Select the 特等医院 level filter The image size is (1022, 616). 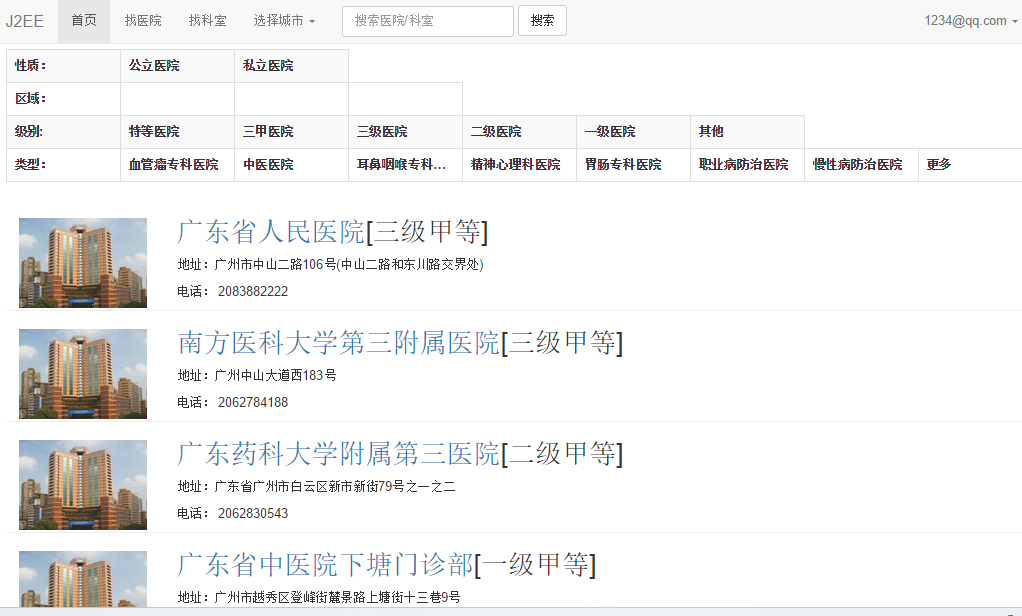click(x=154, y=131)
